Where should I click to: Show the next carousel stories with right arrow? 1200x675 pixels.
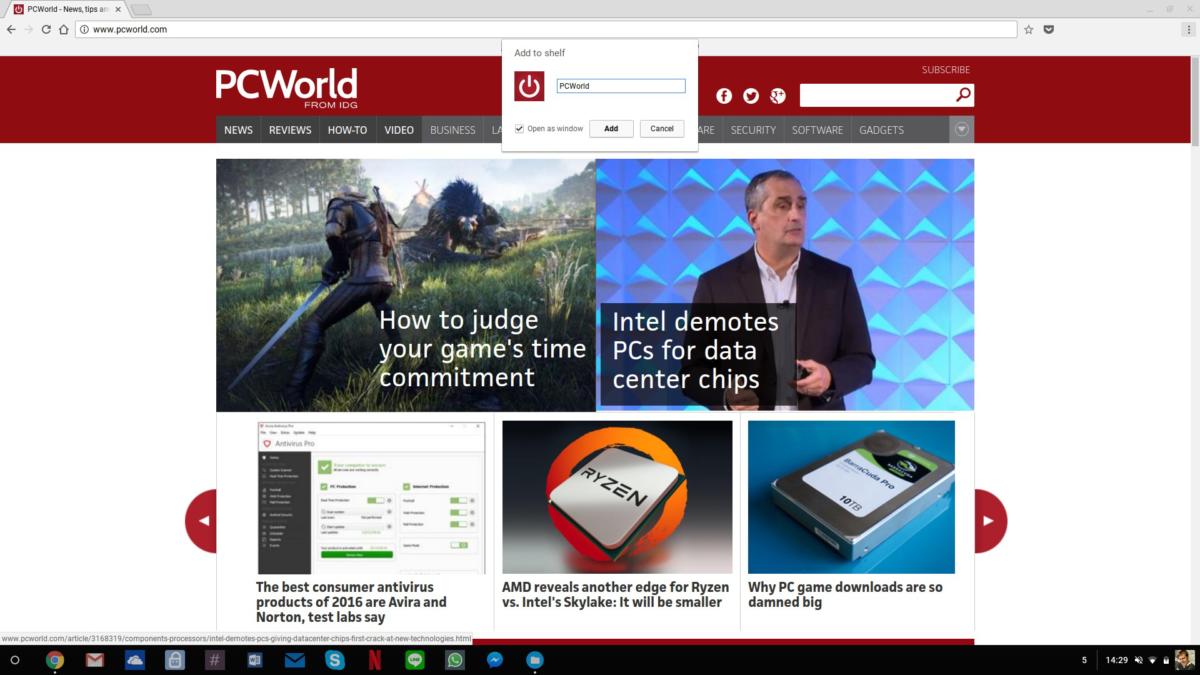point(990,521)
